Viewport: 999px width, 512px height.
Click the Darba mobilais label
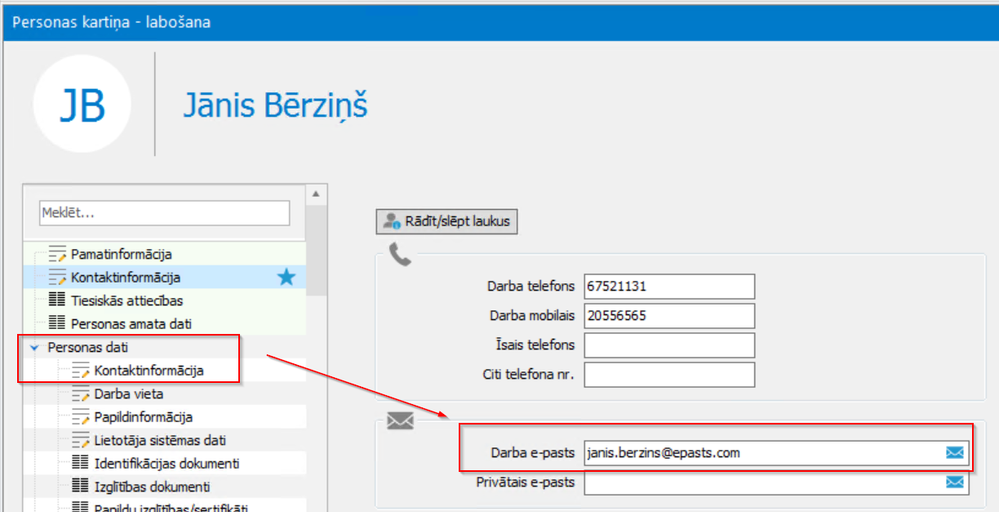pyautogui.click(x=533, y=315)
